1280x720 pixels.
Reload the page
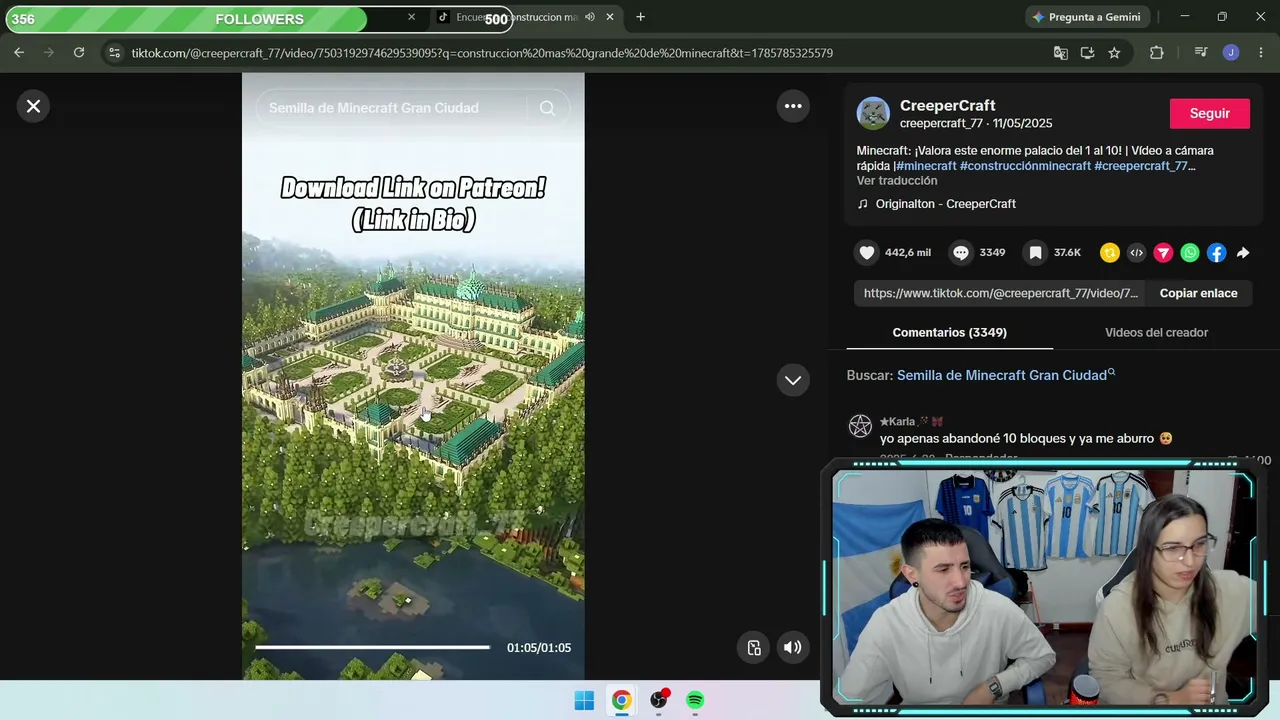tap(79, 53)
